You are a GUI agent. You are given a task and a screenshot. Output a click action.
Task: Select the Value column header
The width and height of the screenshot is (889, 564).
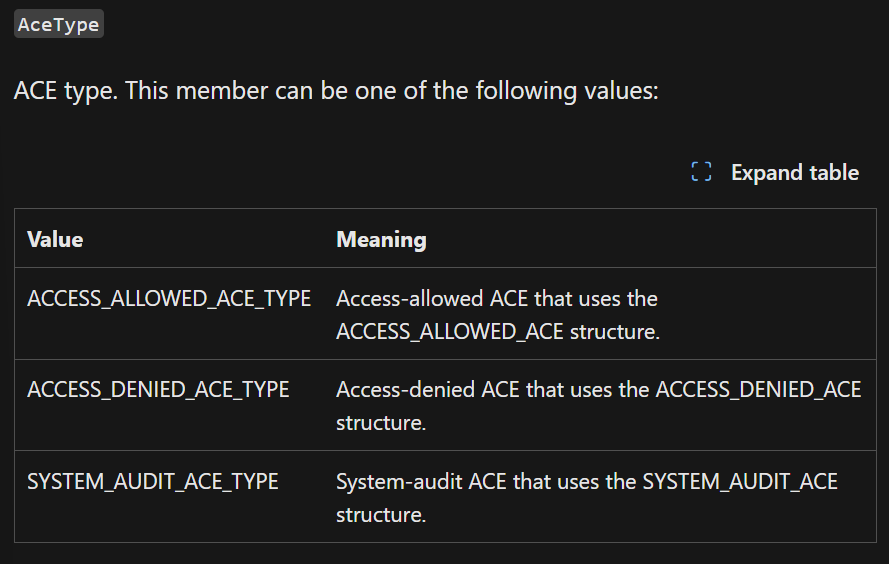[55, 239]
